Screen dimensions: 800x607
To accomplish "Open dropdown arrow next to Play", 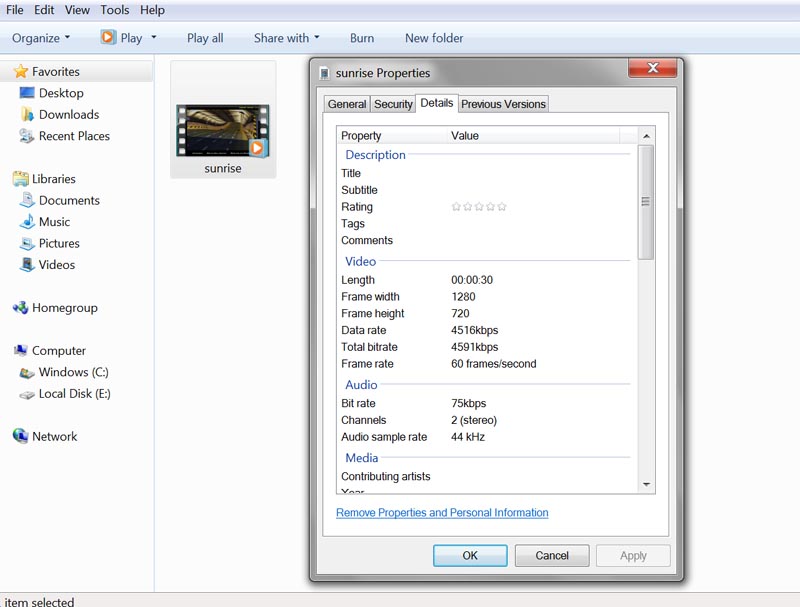I will (153, 38).
